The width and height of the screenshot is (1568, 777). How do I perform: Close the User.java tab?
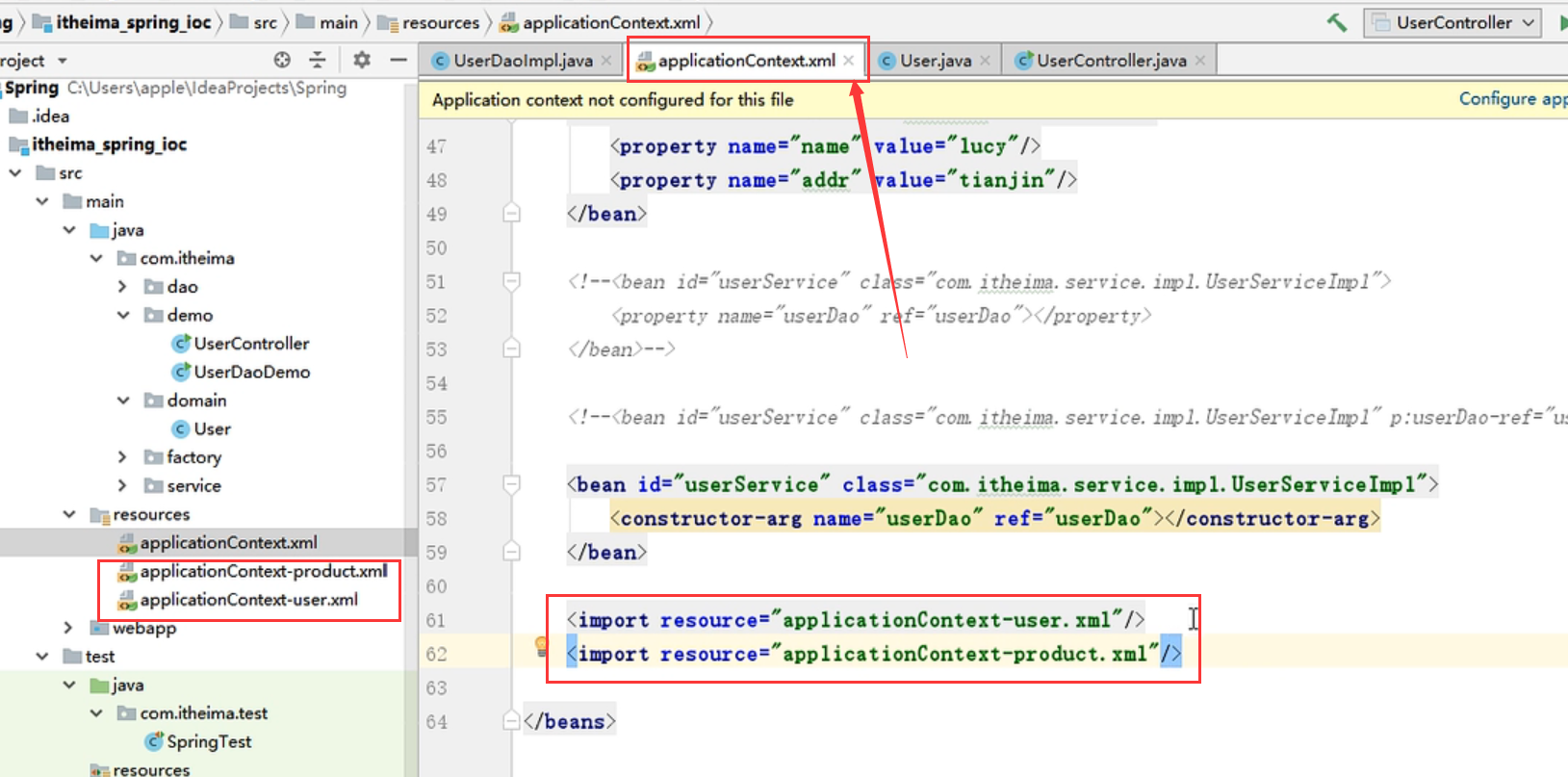pyautogui.click(x=985, y=61)
